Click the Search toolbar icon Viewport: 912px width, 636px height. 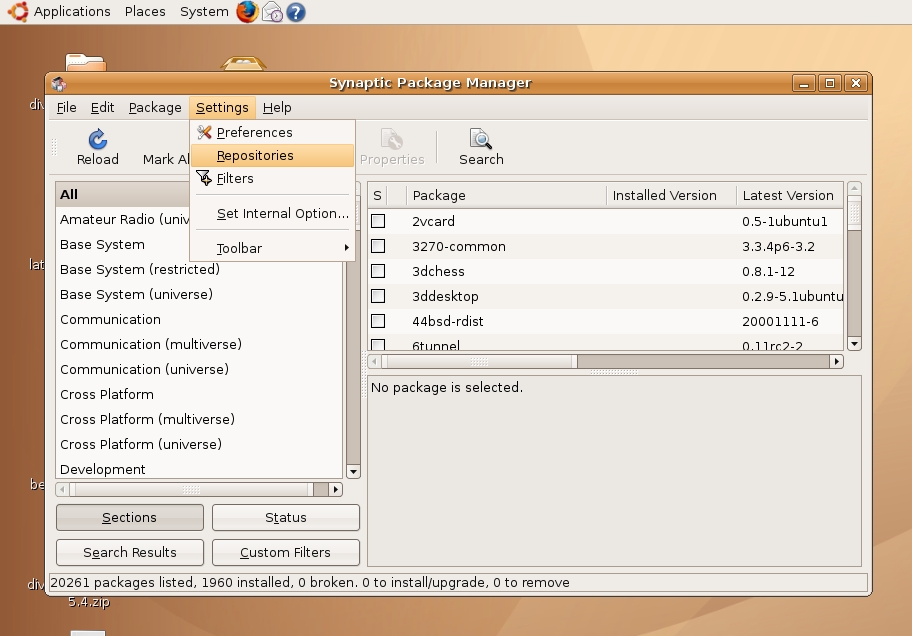480,139
